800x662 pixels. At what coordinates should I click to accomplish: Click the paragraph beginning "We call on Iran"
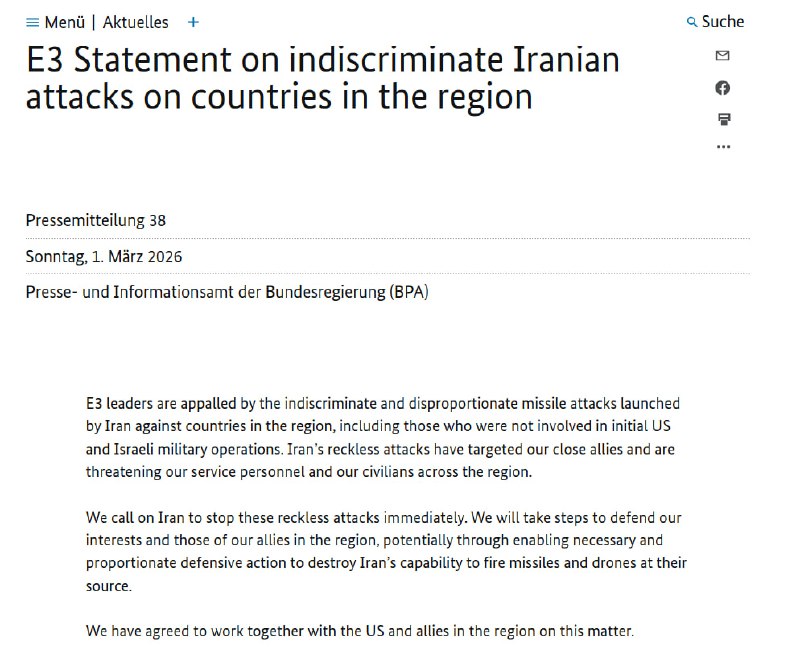click(385, 540)
